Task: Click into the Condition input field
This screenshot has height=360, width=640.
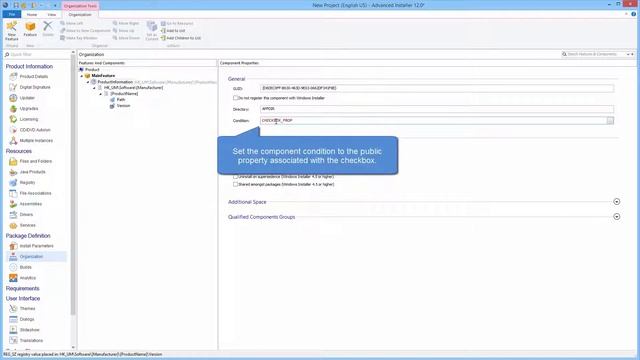Action: point(433,120)
